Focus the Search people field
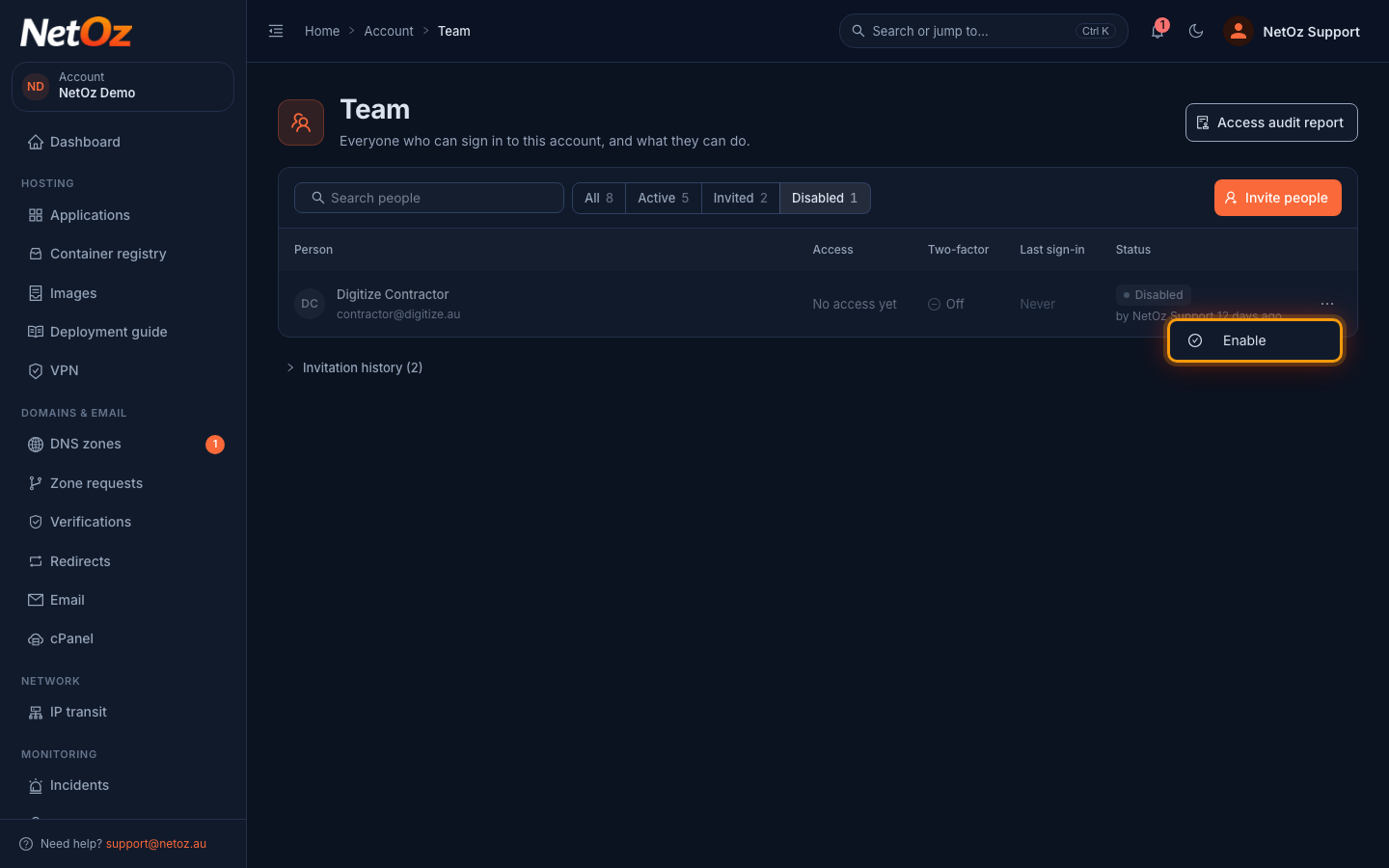Image resolution: width=1389 pixels, height=868 pixels. click(x=429, y=198)
